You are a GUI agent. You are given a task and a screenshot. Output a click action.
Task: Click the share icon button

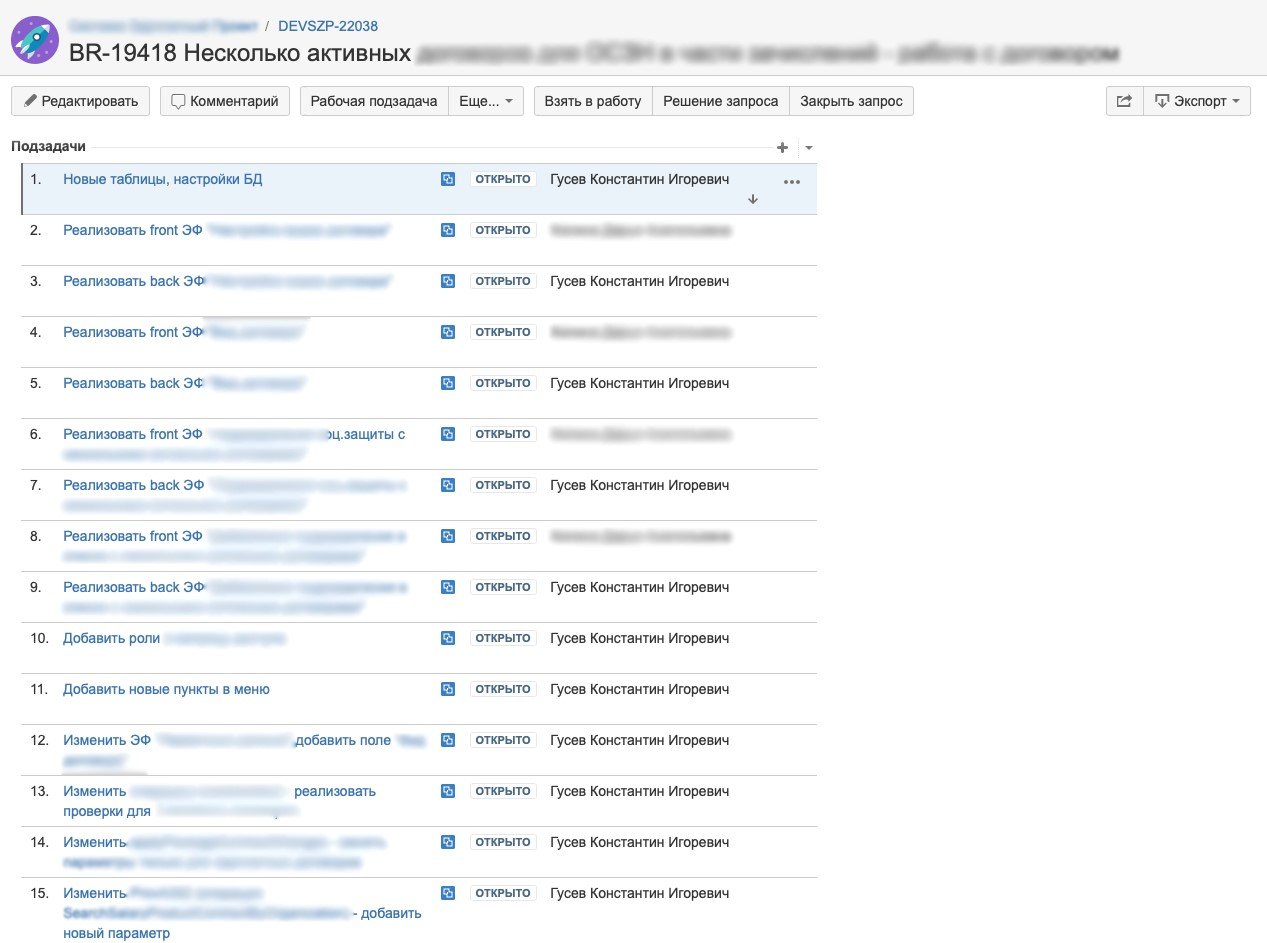[1124, 101]
